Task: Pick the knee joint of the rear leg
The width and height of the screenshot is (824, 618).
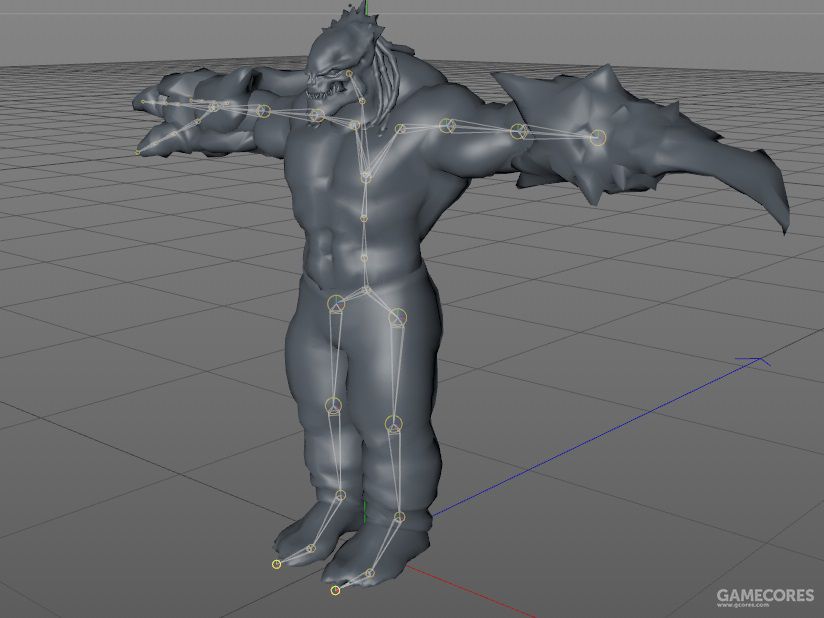Action: (333, 405)
